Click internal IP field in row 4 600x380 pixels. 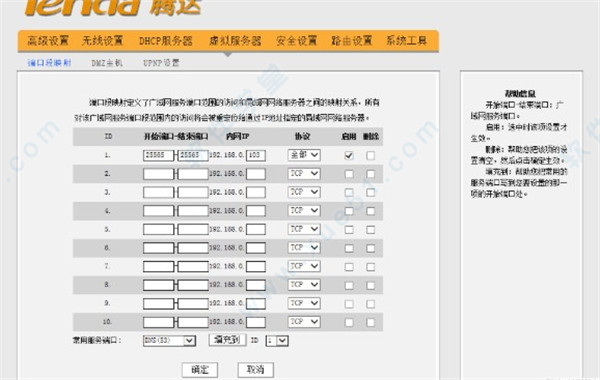(x=256, y=211)
